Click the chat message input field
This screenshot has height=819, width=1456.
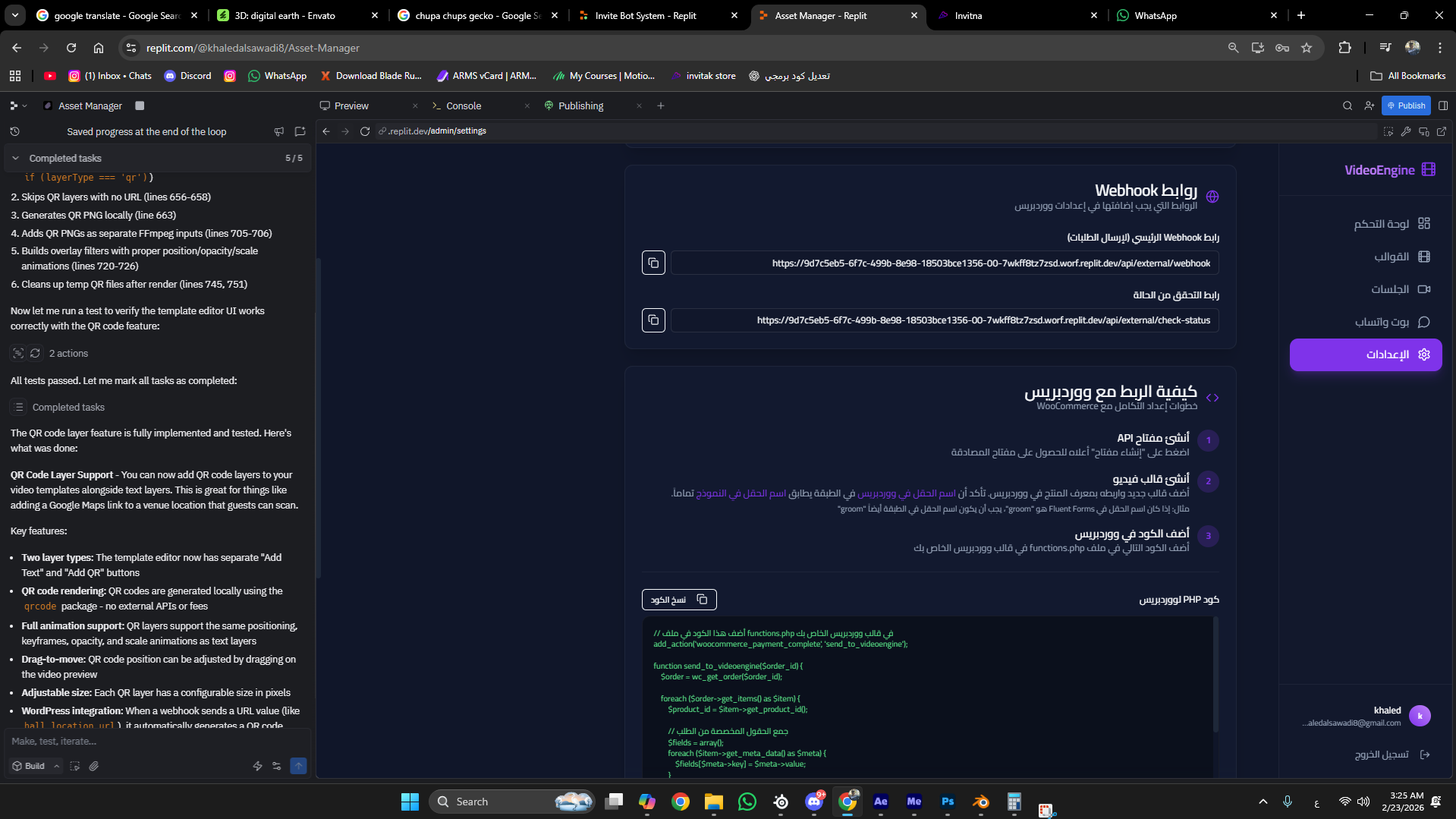152,741
